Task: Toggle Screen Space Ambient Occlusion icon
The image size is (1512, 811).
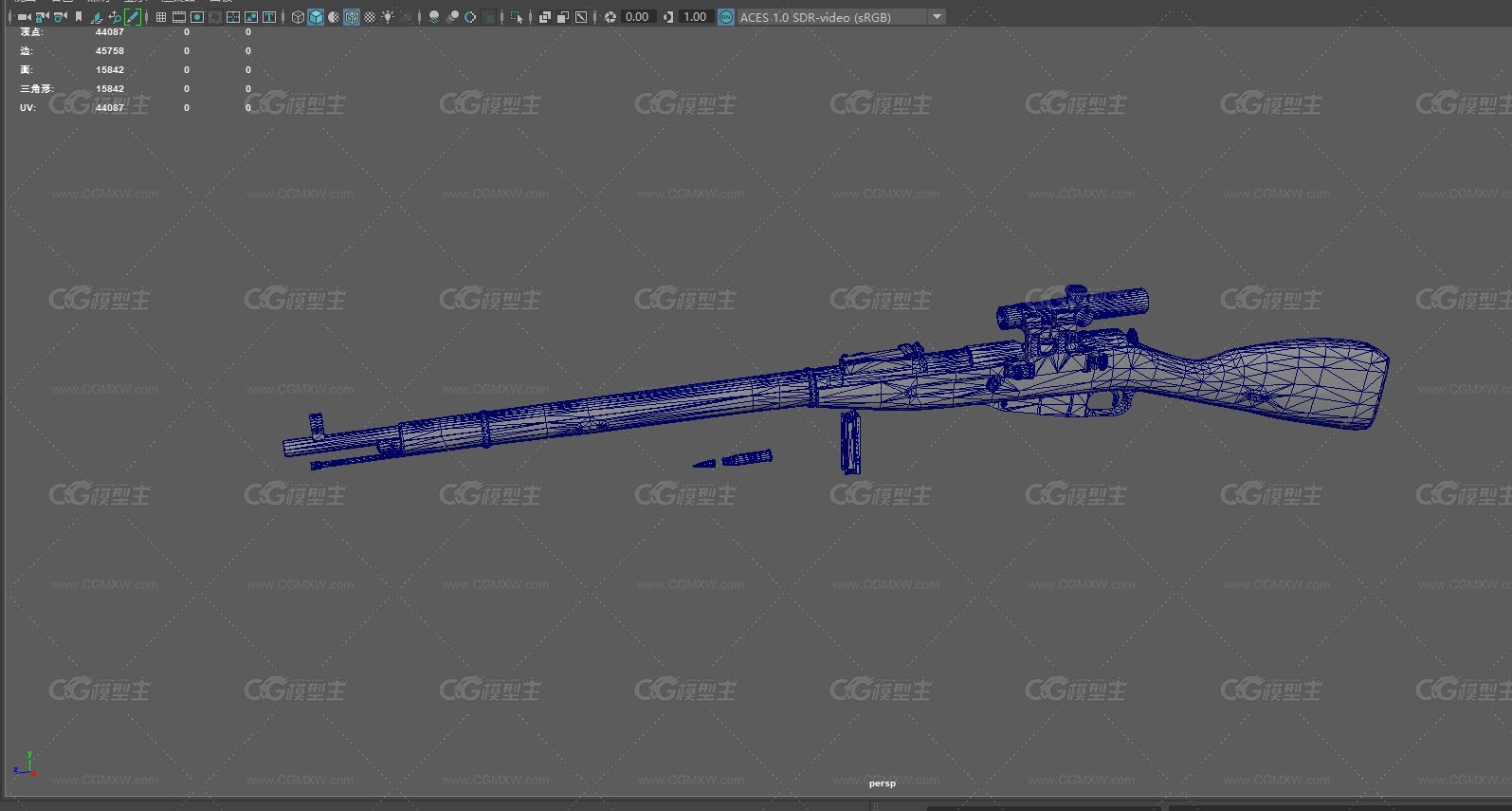Action: (433, 17)
